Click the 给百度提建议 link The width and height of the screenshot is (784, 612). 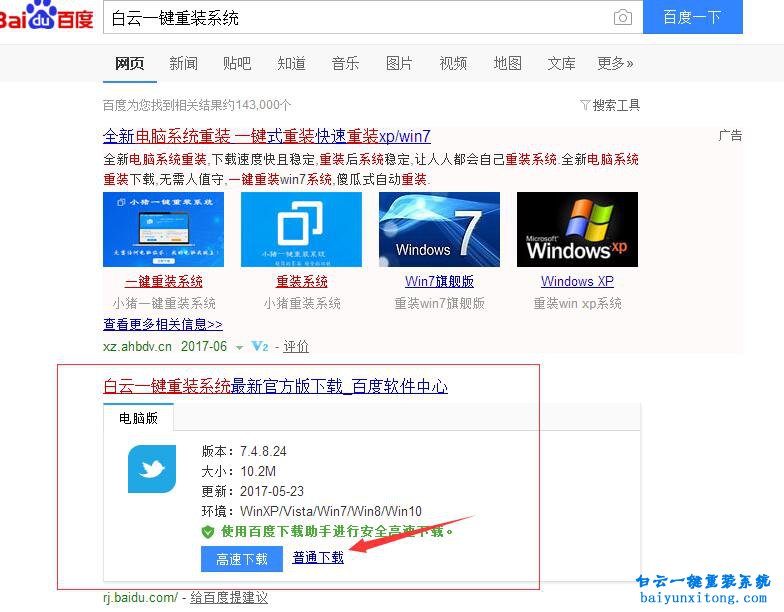point(229,598)
